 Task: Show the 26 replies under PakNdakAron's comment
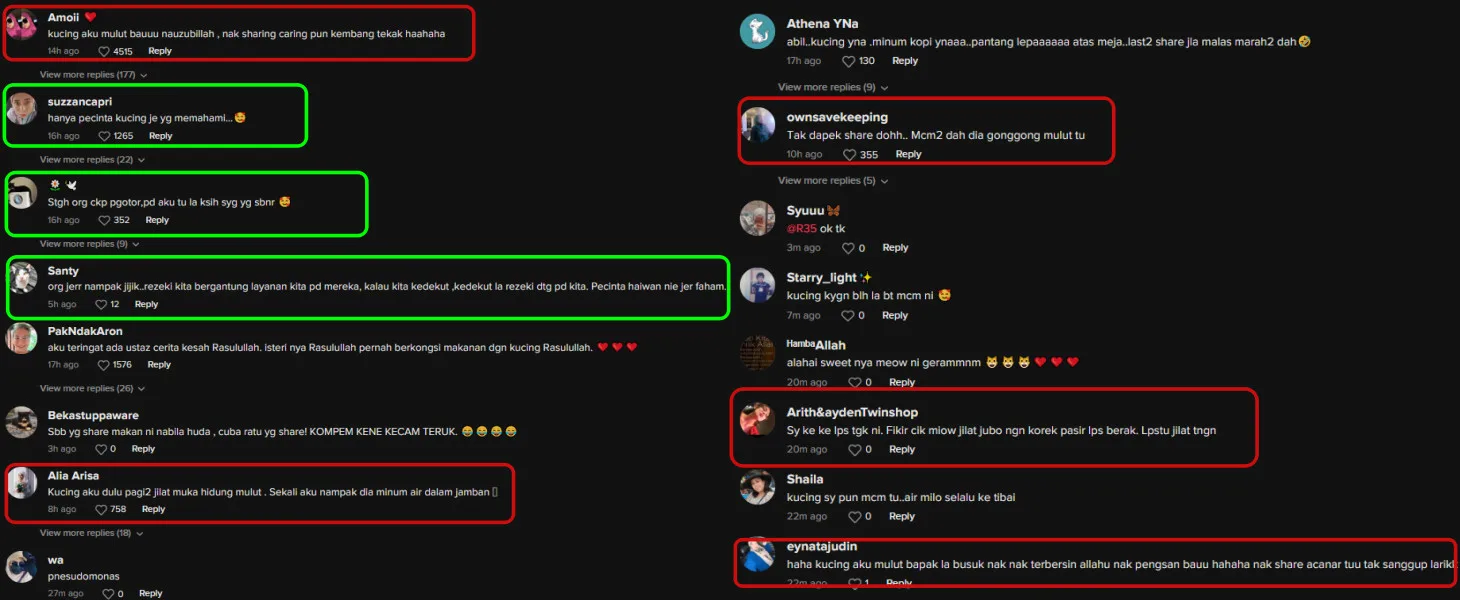coord(92,388)
